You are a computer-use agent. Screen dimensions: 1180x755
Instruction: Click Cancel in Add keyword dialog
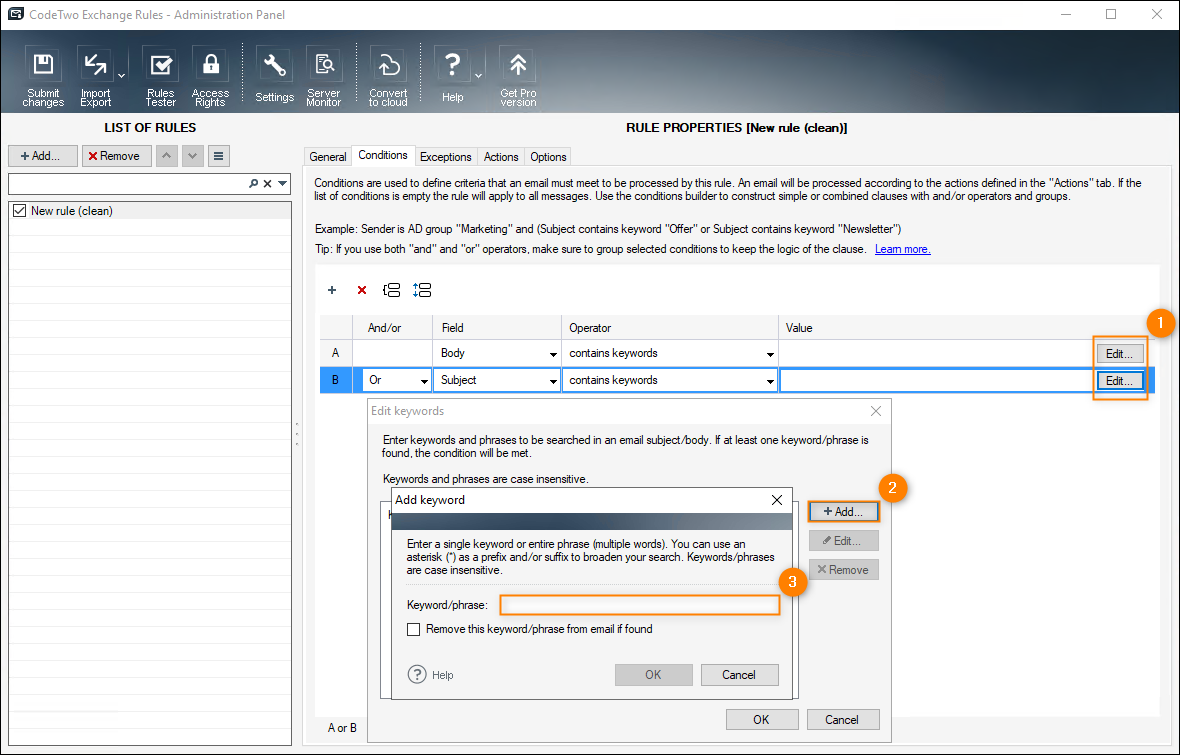pos(739,674)
